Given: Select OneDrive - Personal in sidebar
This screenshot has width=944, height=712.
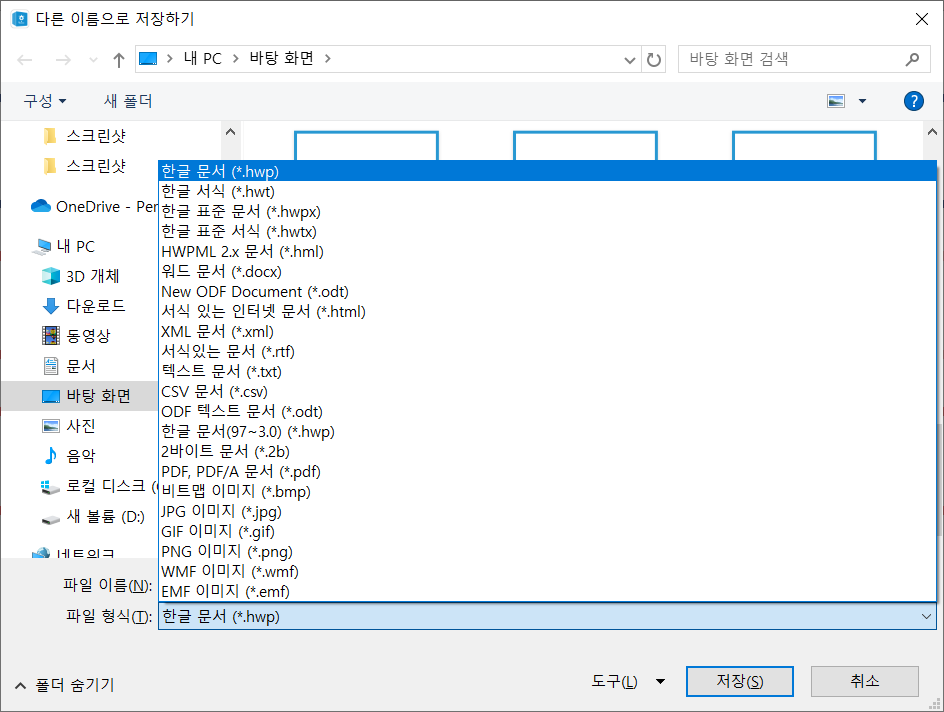Looking at the screenshot, I should point(94,206).
